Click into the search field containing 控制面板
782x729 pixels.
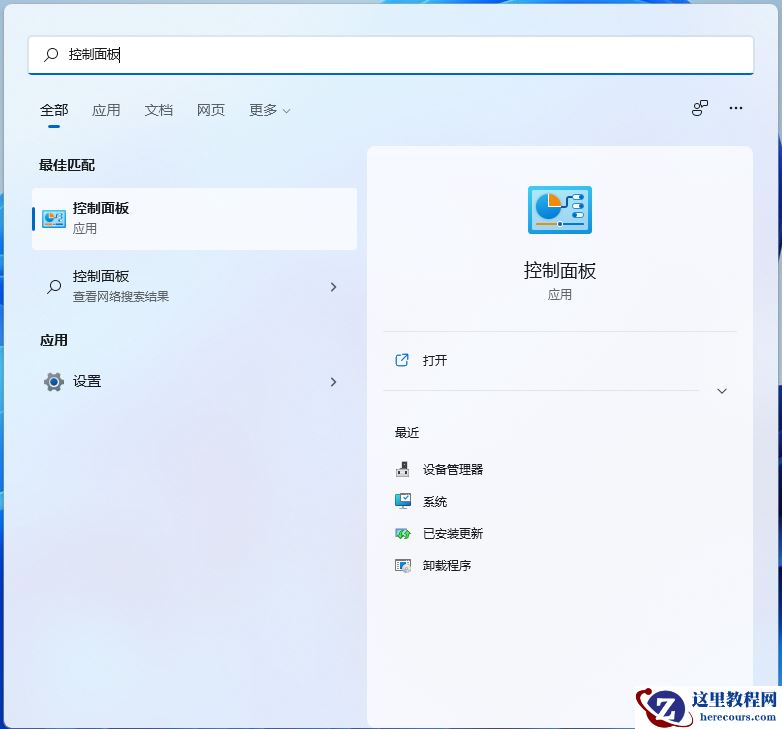pos(391,54)
